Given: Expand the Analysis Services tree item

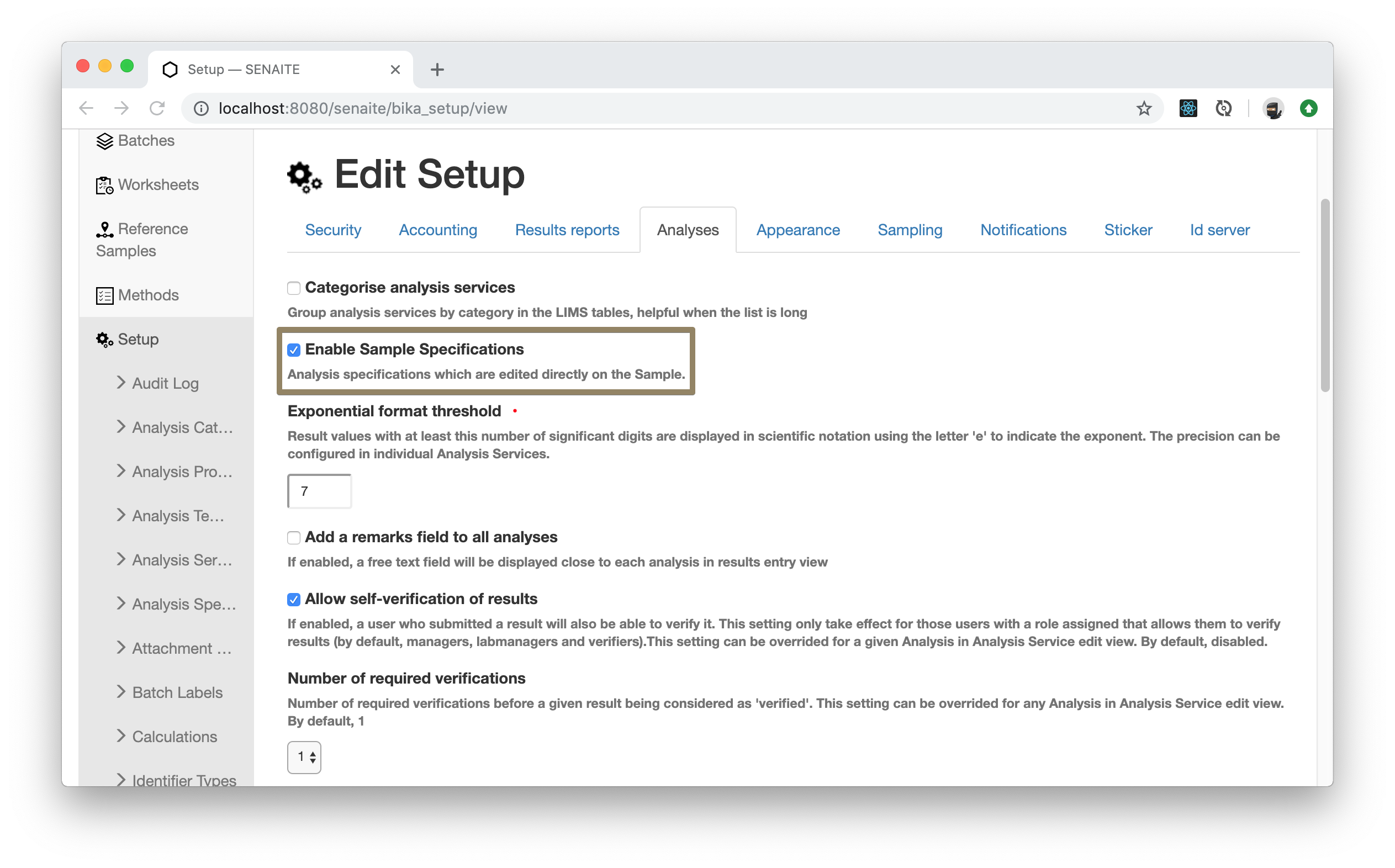Looking at the screenshot, I should [119, 559].
